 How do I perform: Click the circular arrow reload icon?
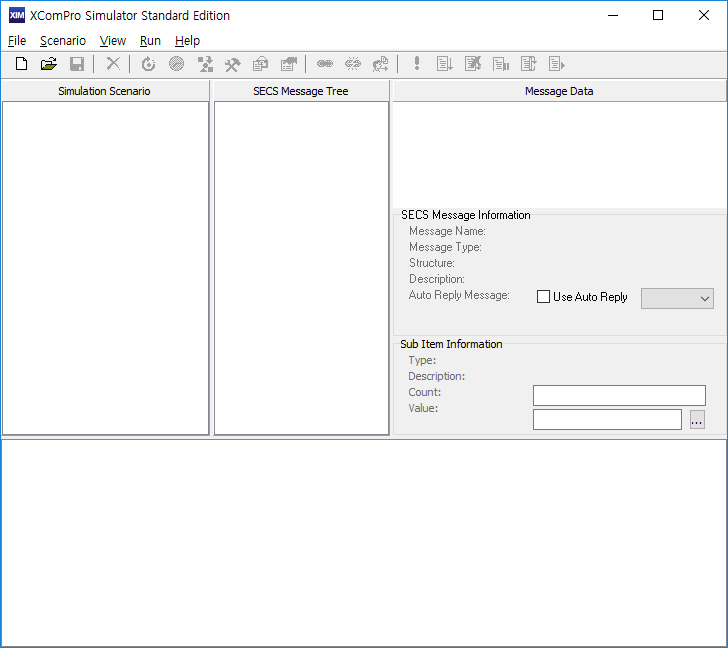coord(148,64)
